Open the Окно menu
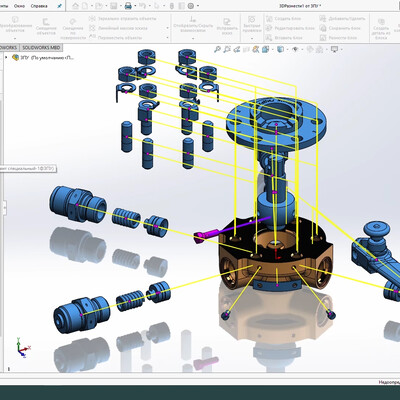The width and height of the screenshot is (400, 400). click(19, 6)
